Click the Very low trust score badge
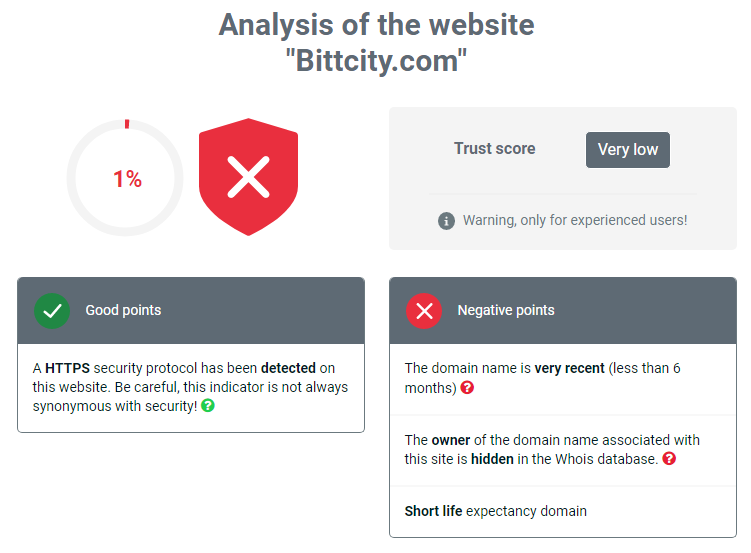Viewport: 751px width, 553px height. coord(627,150)
